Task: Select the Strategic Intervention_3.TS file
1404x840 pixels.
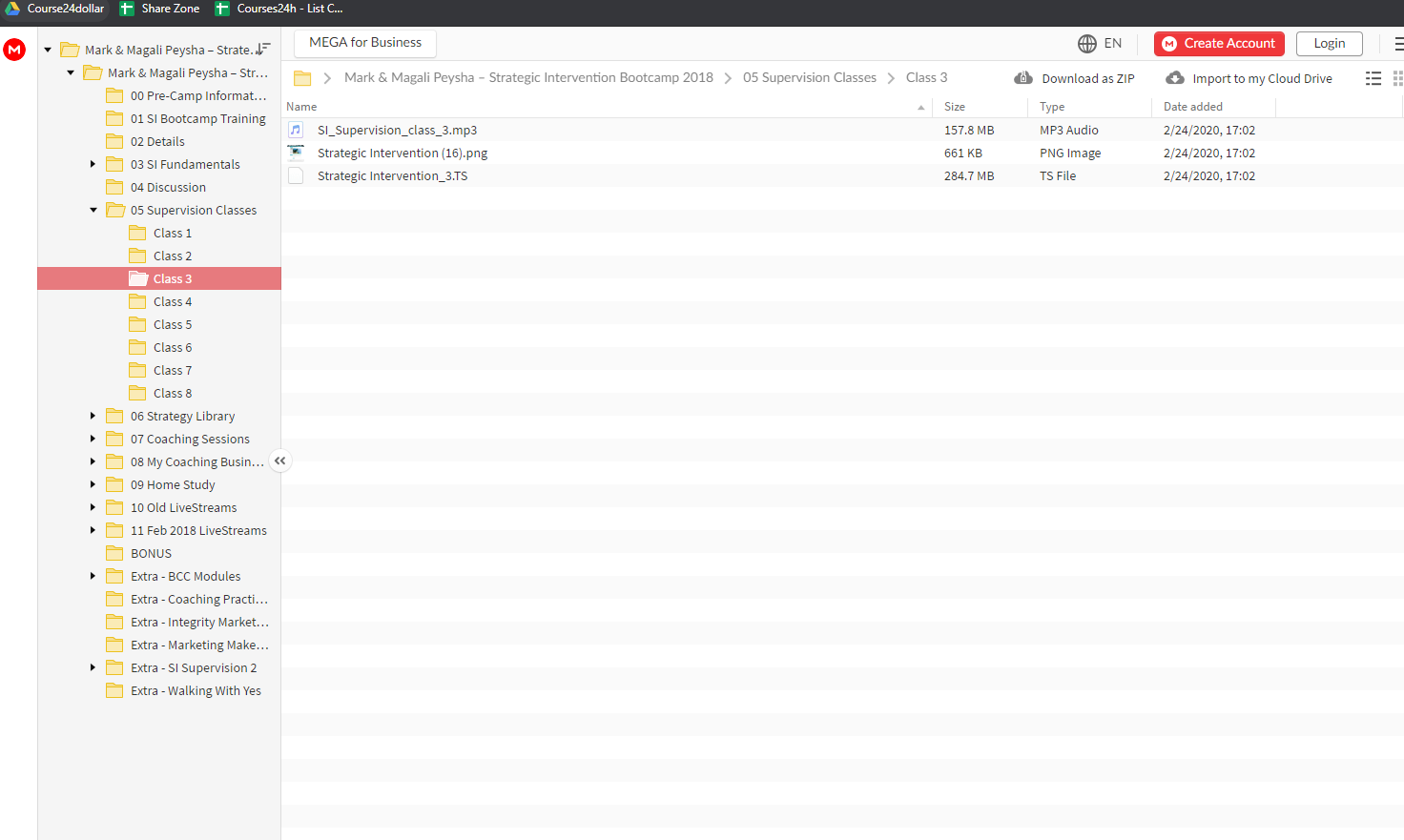Action: click(392, 175)
